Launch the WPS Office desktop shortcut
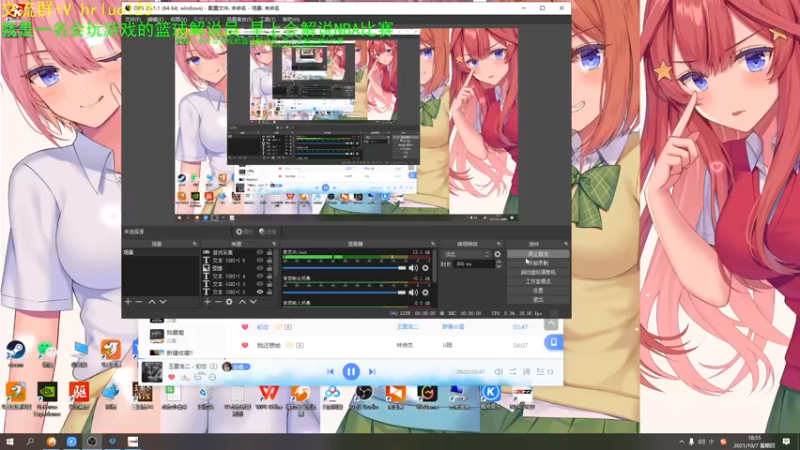The height and width of the screenshot is (450, 800). click(269, 396)
